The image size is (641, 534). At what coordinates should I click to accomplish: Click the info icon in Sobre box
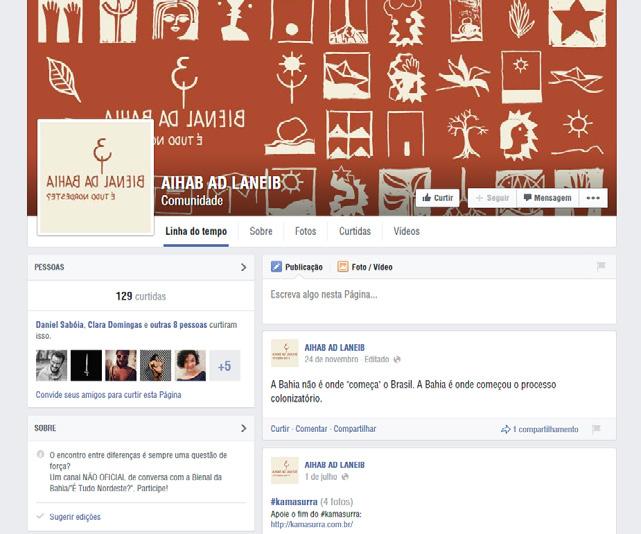[40, 454]
